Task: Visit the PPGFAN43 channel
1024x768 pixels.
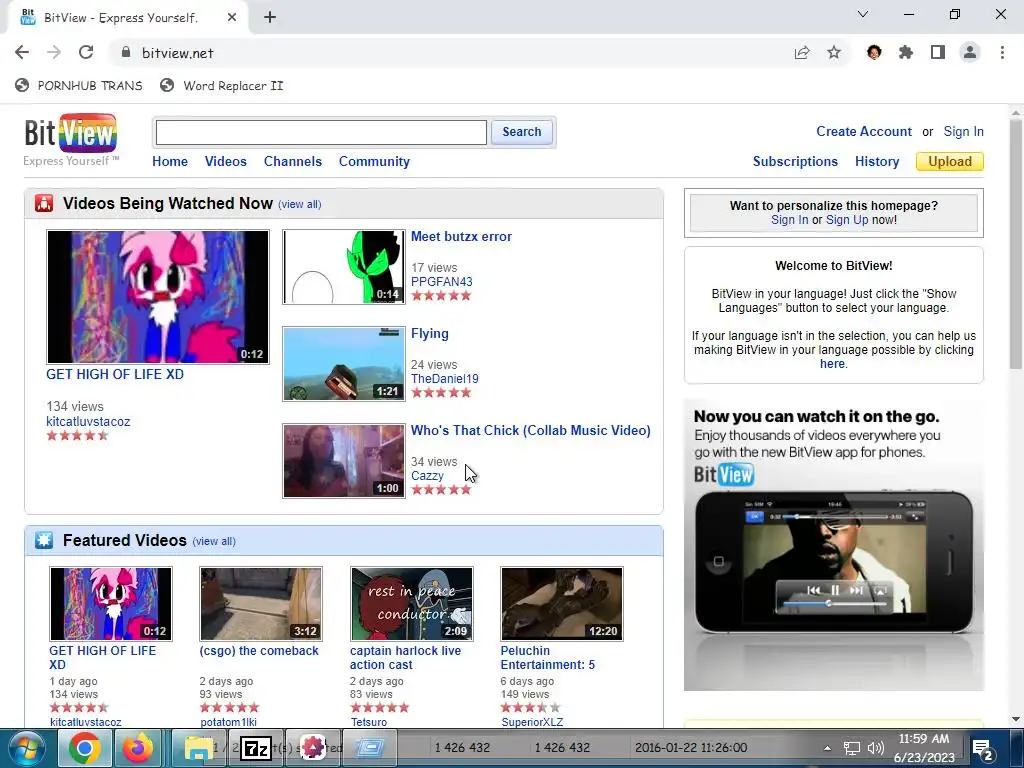Action: pos(441,282)
